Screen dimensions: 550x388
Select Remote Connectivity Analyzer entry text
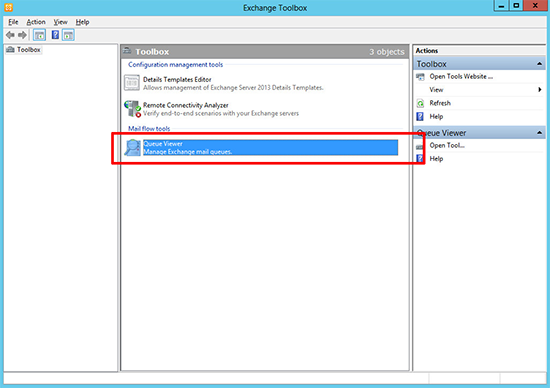tap(186, 105)
